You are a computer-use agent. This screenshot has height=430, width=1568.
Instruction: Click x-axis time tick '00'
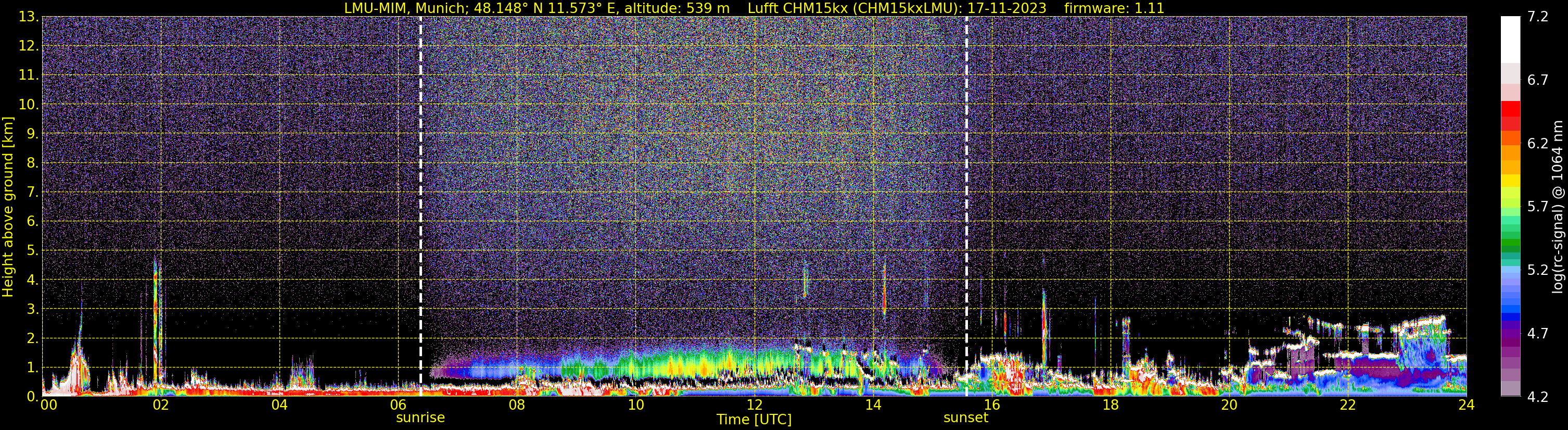pyautogui.click(x=49, y=405)
